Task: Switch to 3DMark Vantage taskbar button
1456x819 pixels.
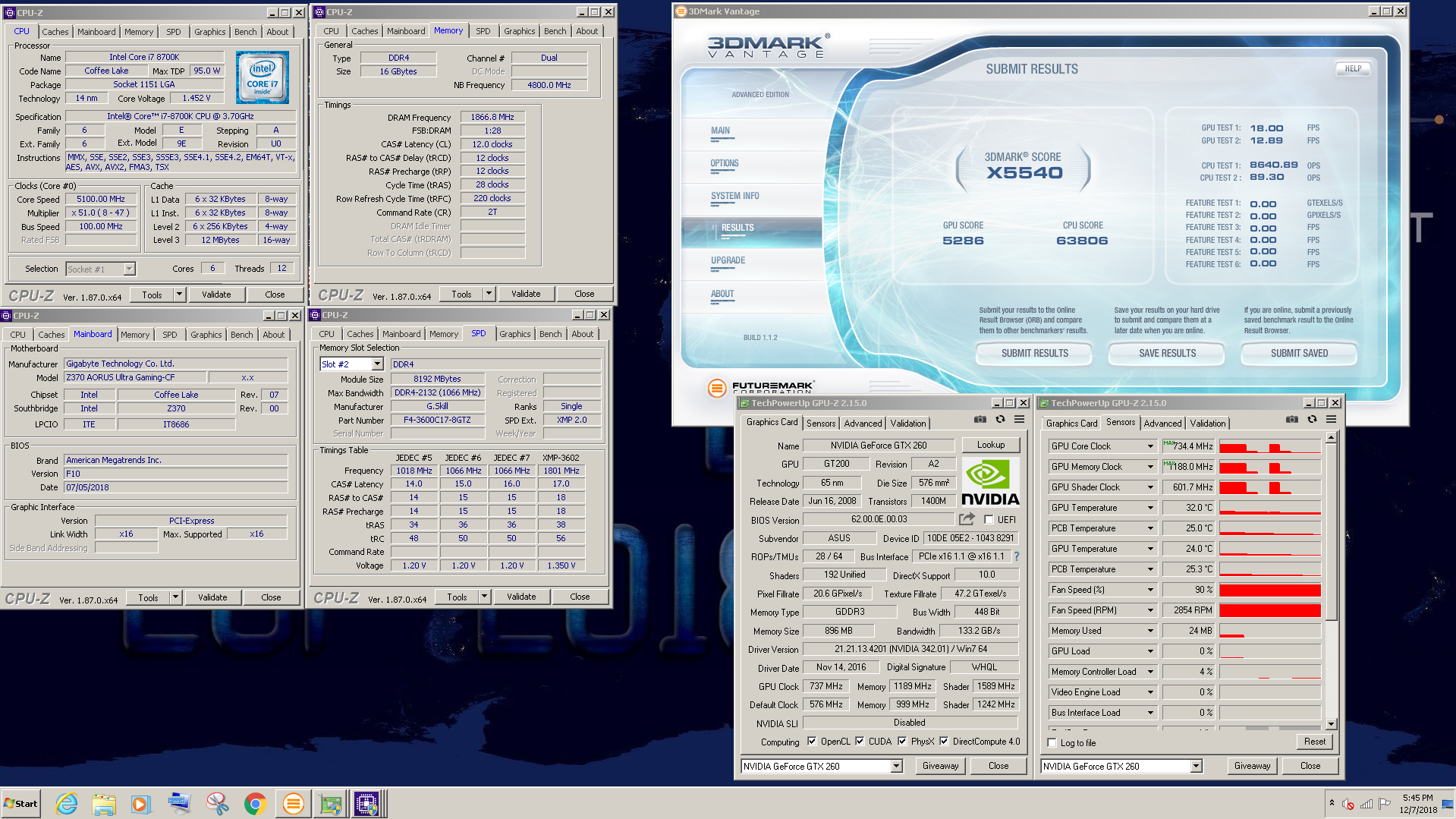Action: pyautogui.click(x=293, y=804)
